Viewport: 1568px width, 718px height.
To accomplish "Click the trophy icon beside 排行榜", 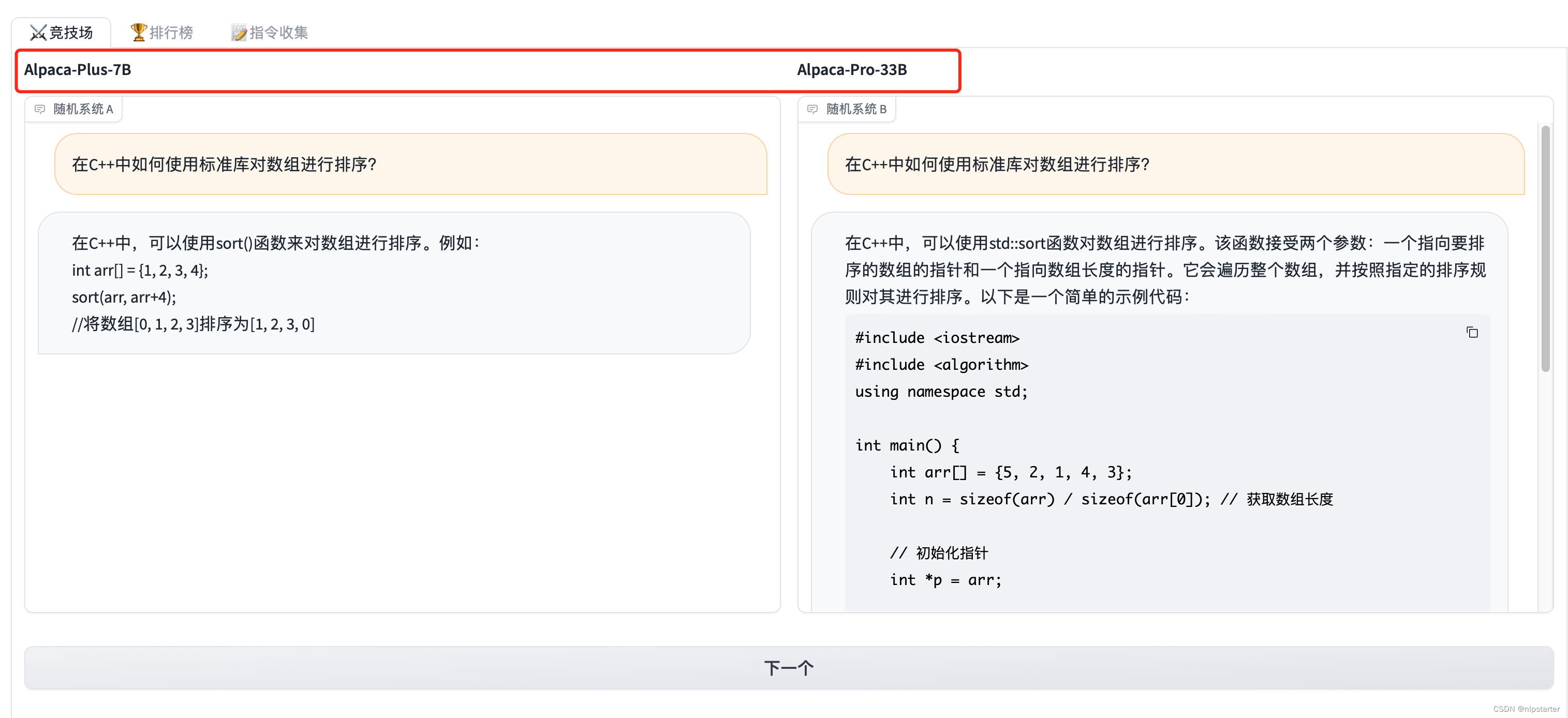I will coord(138,32).
